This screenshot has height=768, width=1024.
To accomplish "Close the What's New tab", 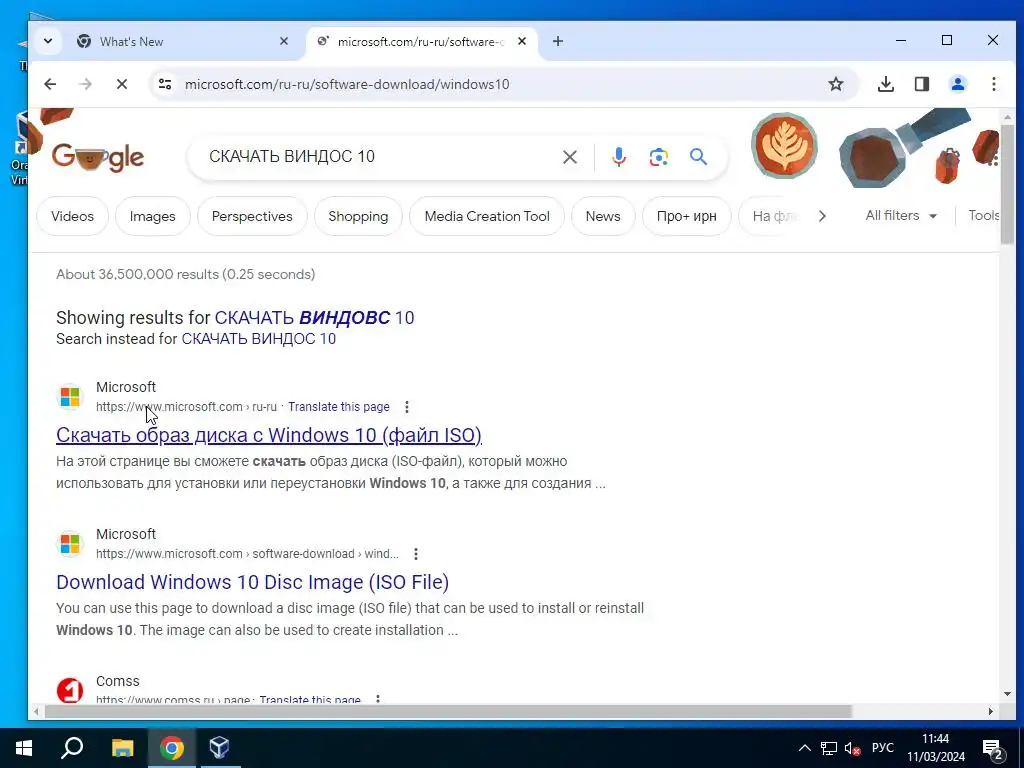I will [283, 41].
